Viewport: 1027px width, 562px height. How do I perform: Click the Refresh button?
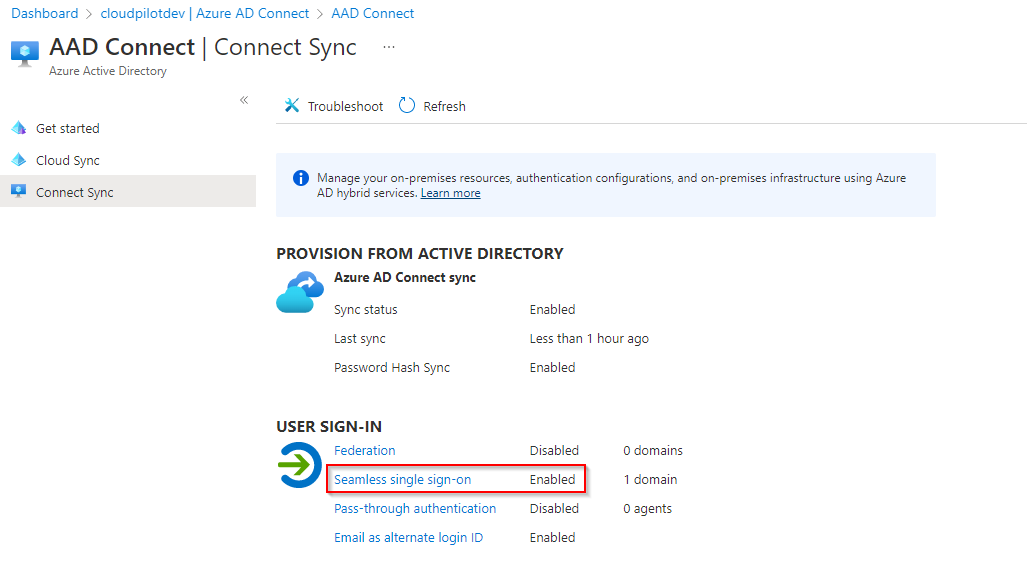(432, 106)
